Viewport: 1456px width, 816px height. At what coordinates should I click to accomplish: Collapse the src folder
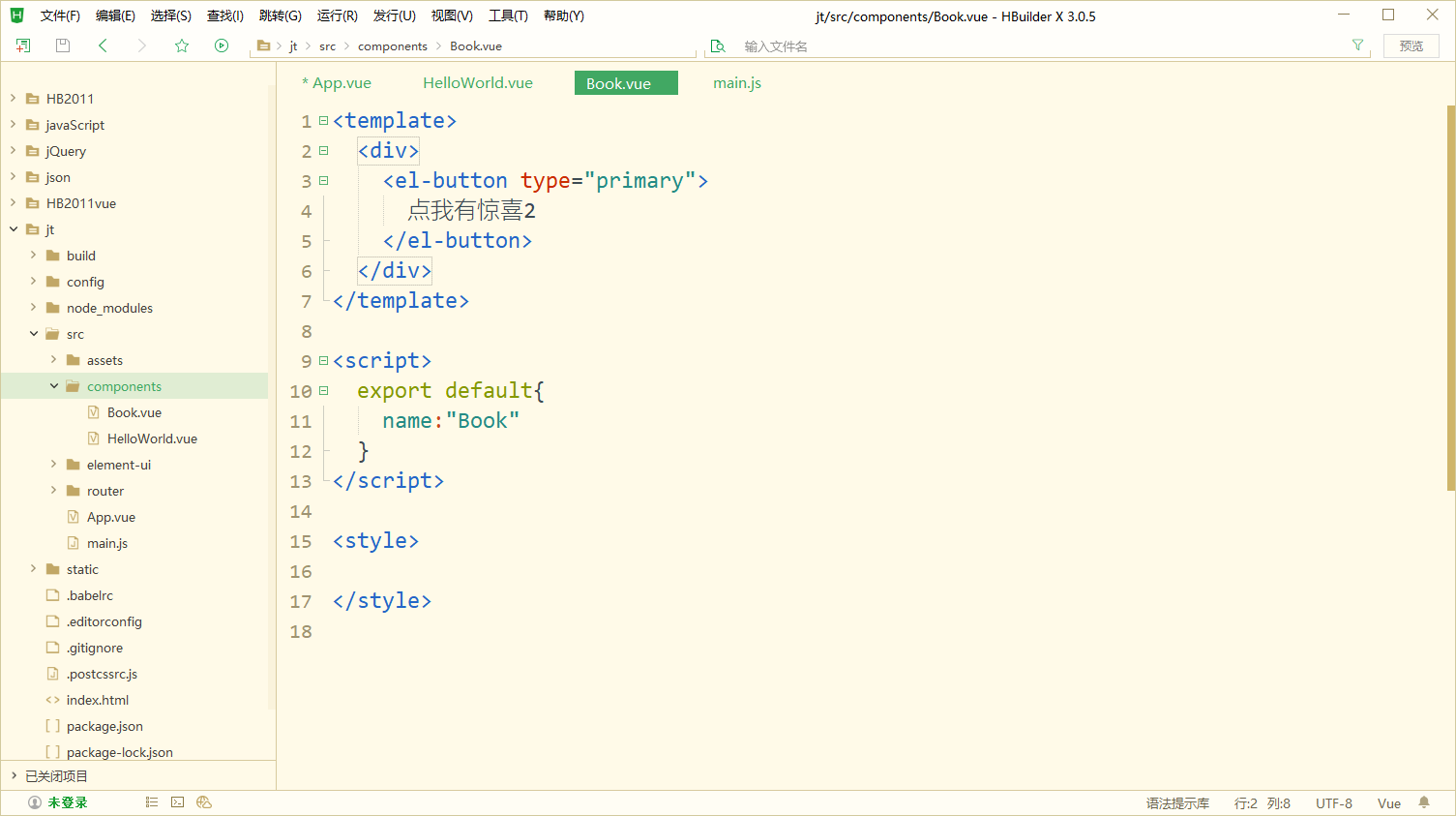click(32, 333)
